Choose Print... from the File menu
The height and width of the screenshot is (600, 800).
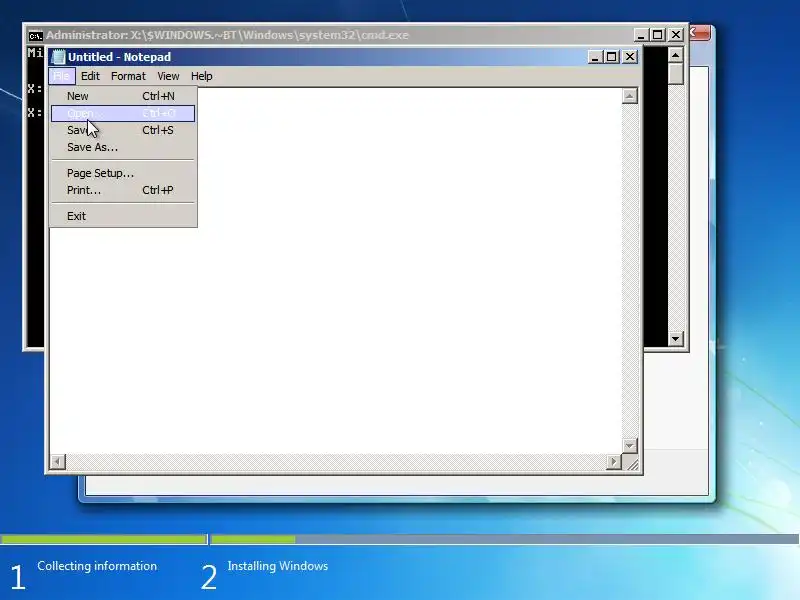(x=123, y=190)
